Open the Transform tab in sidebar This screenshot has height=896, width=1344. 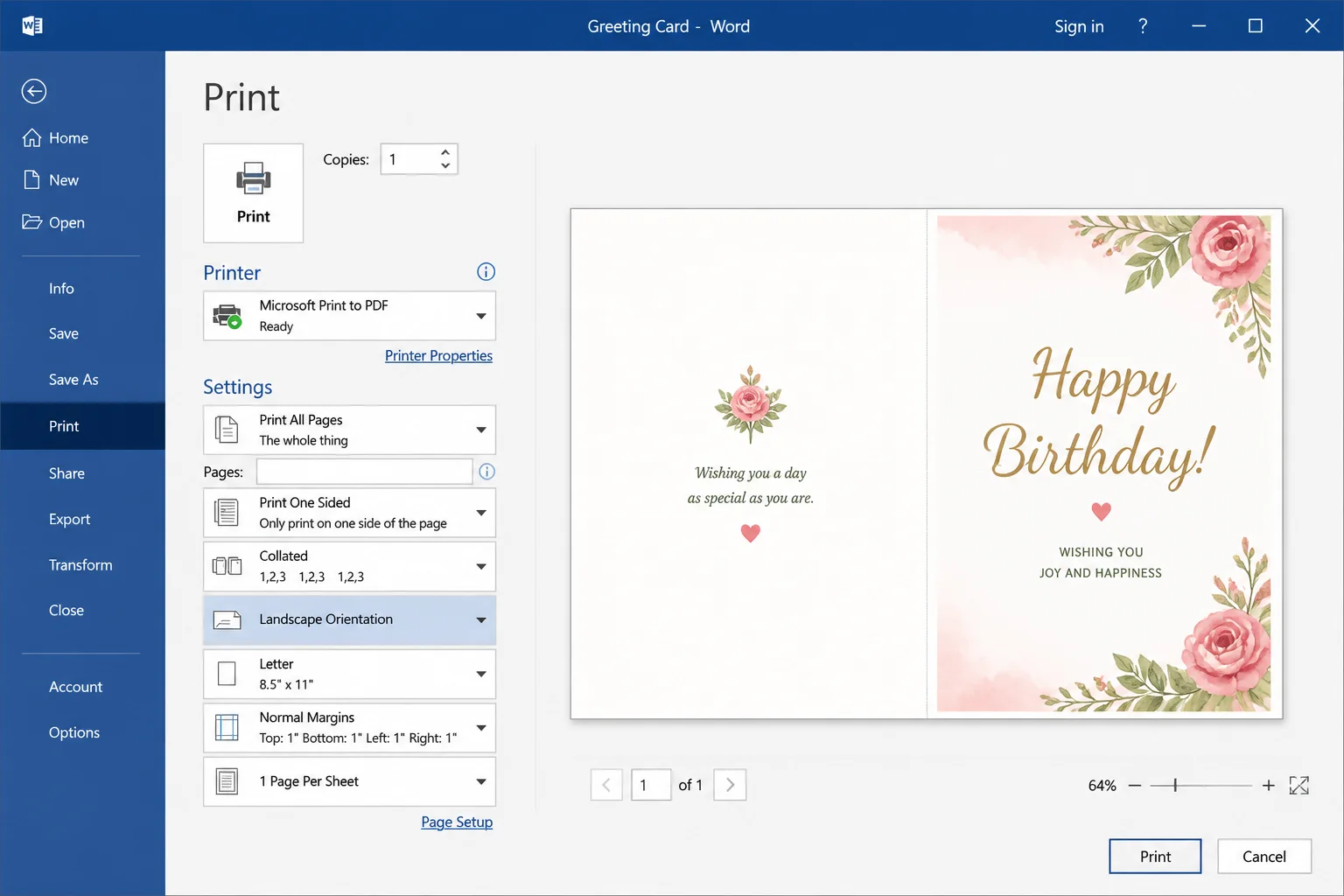pyautogui.click(x=82, y=564)
